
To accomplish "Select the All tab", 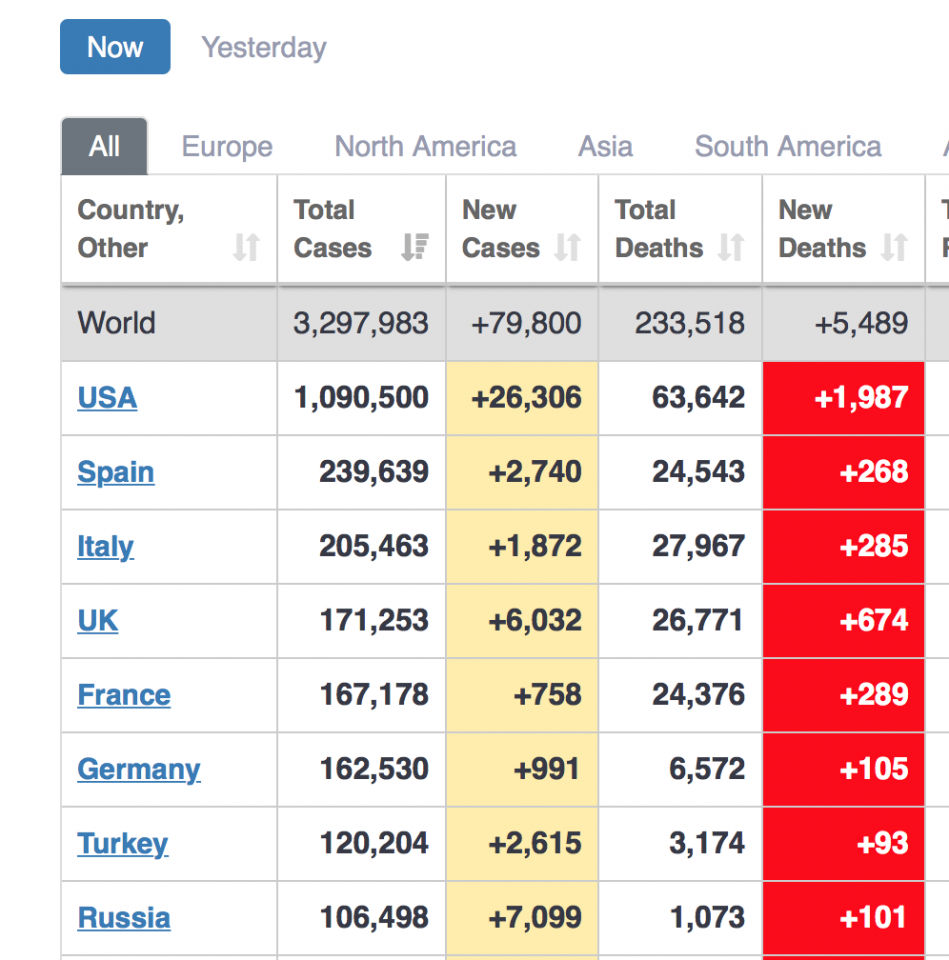I will point(104,147).
